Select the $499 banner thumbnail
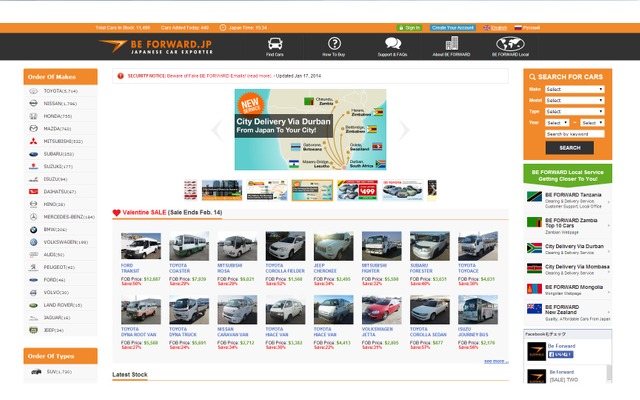Image resolution: width=640 pixels, height=400 pixels. (x=358, y=190)
